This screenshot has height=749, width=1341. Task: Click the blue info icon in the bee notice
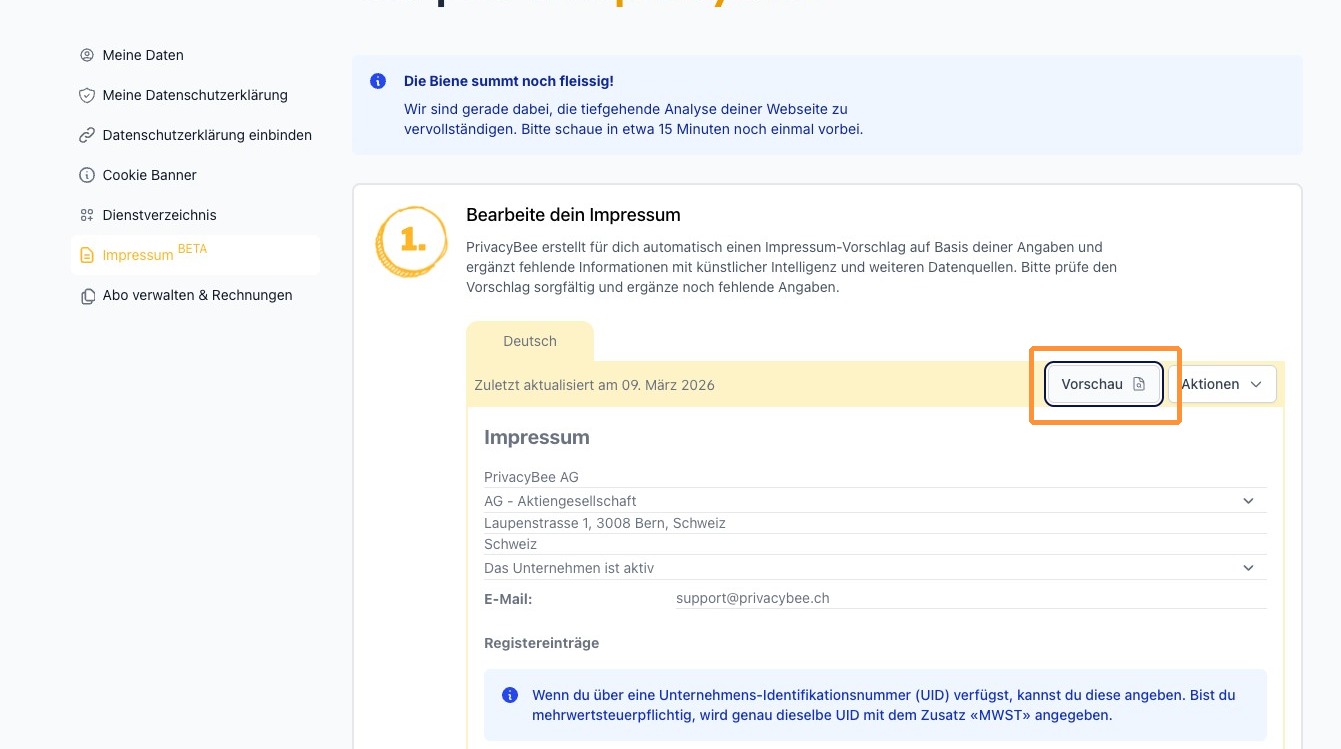(378, 81)
